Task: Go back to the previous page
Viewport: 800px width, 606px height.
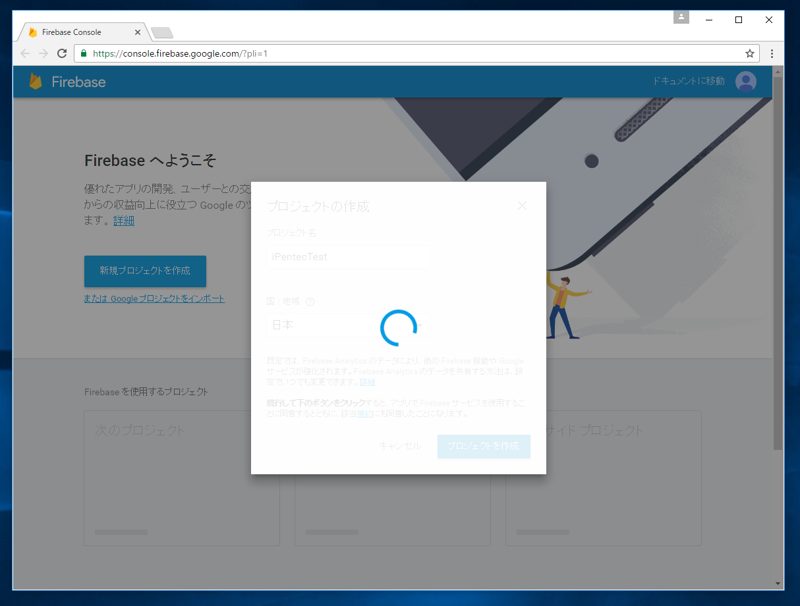Action: [25, 54]
